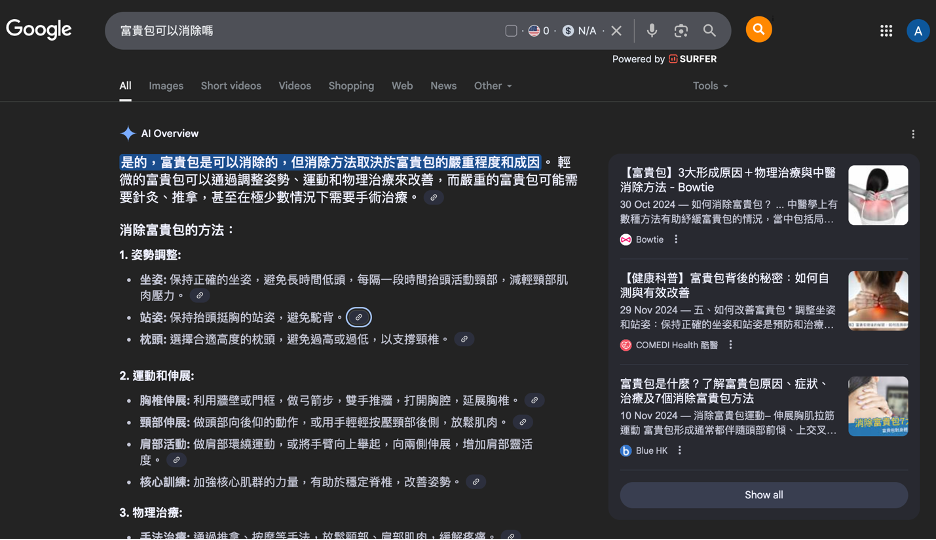Image resolution: width=936 pixels, height=540 pixels.
Task: Expand the Other search filter dropdown
Action: (x=492, y=86)
